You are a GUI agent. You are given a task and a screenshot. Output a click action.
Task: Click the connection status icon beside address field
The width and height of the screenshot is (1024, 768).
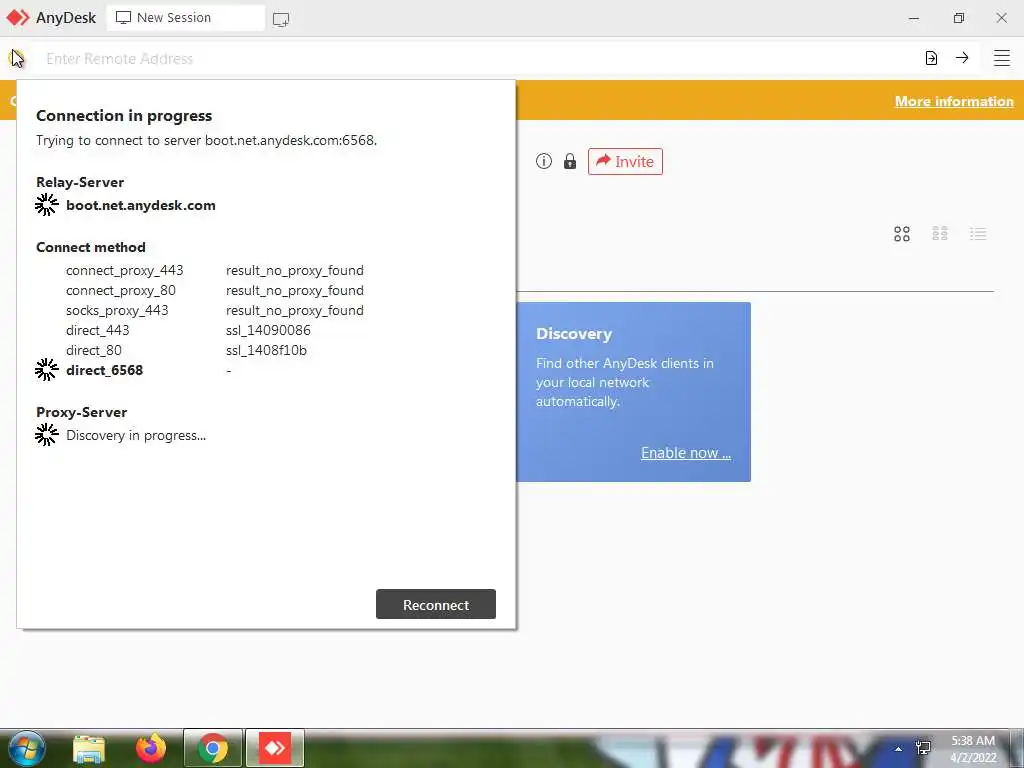(16, 58)
